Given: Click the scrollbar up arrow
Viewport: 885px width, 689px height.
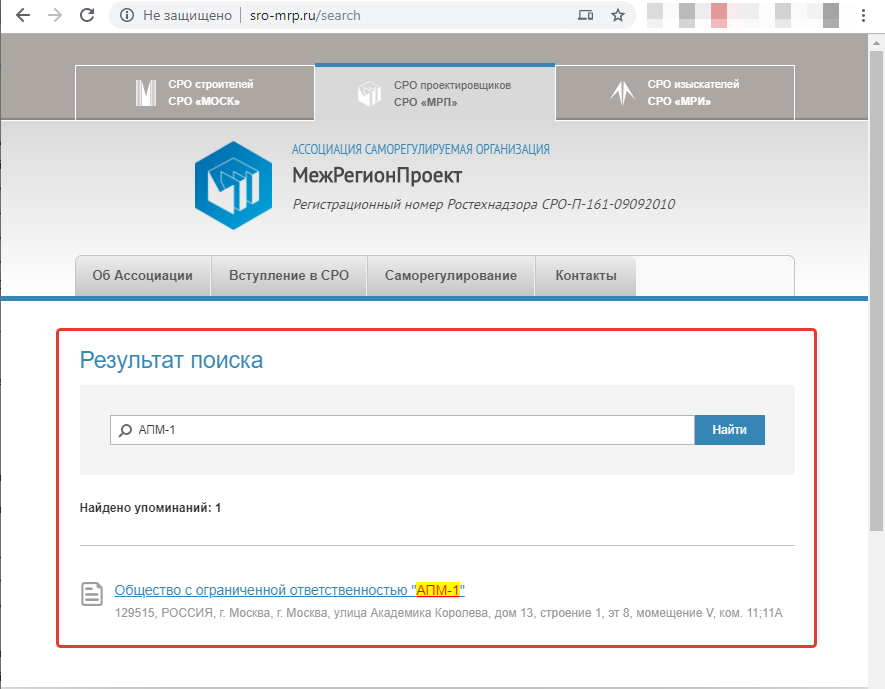Looking at the screenshot, I should pyautogui.click(x=876, y=42).
